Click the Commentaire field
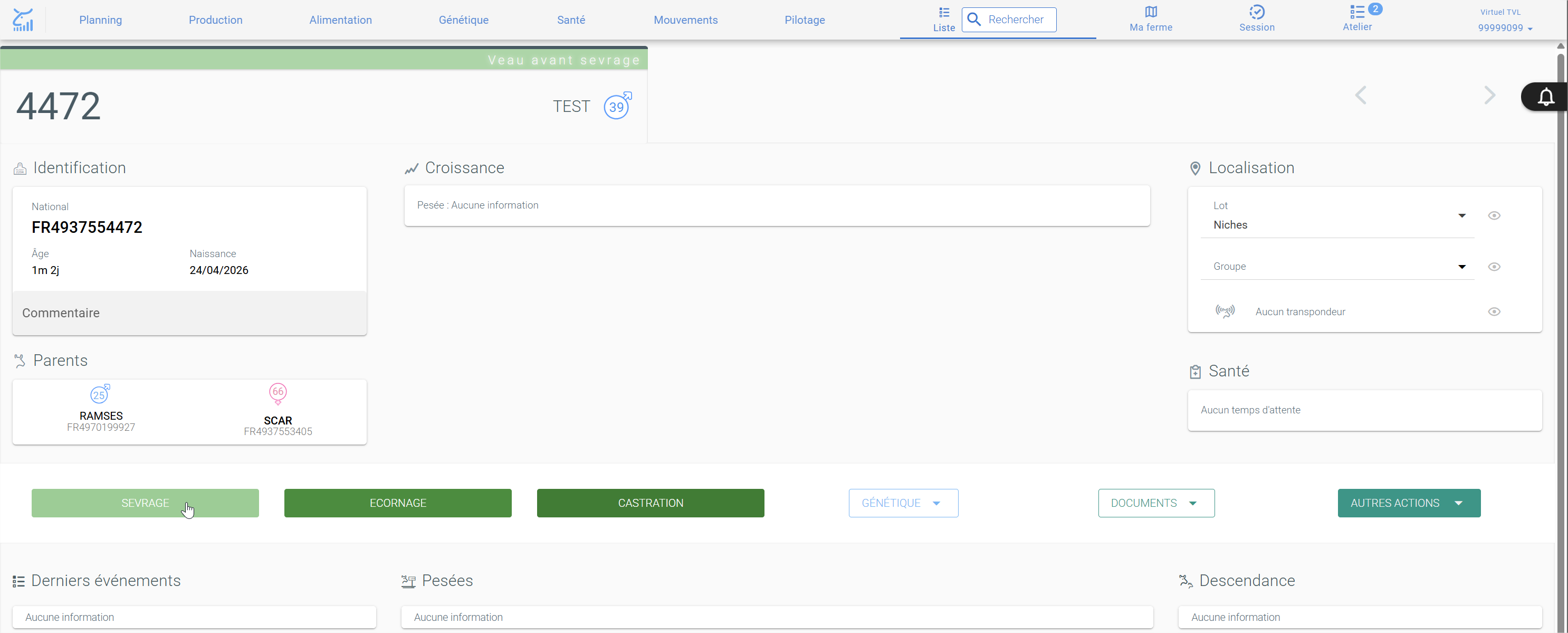Viewport: 1568px width, 633px height. (x=189, y=313)
